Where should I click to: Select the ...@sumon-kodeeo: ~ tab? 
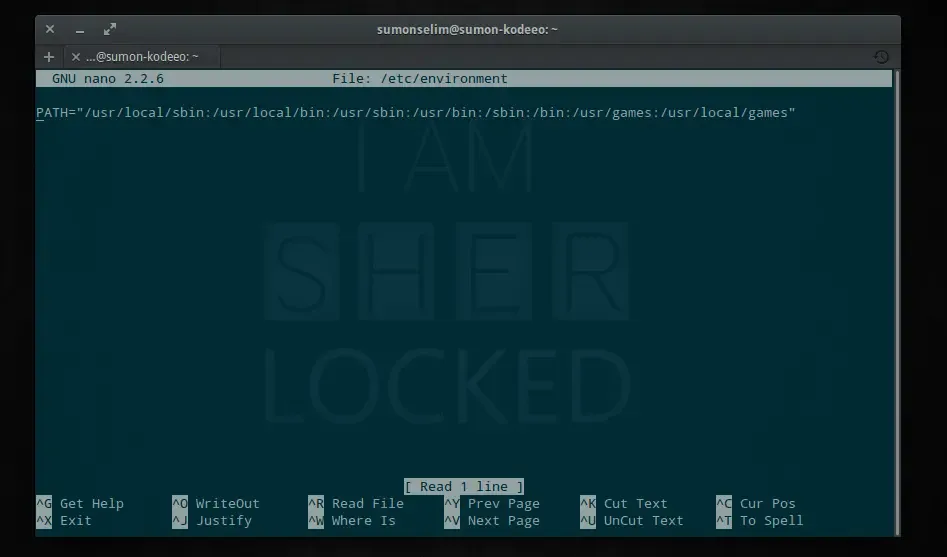142,57
